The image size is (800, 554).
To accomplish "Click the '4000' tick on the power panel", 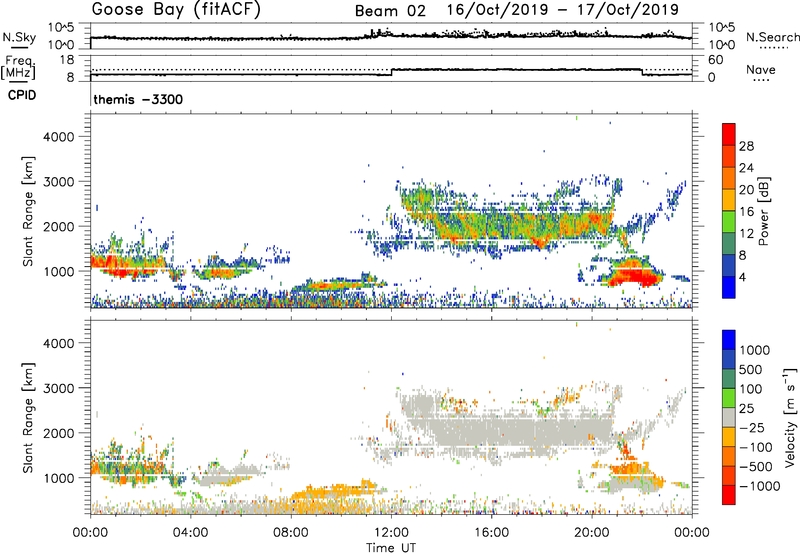I will (59, 137).
